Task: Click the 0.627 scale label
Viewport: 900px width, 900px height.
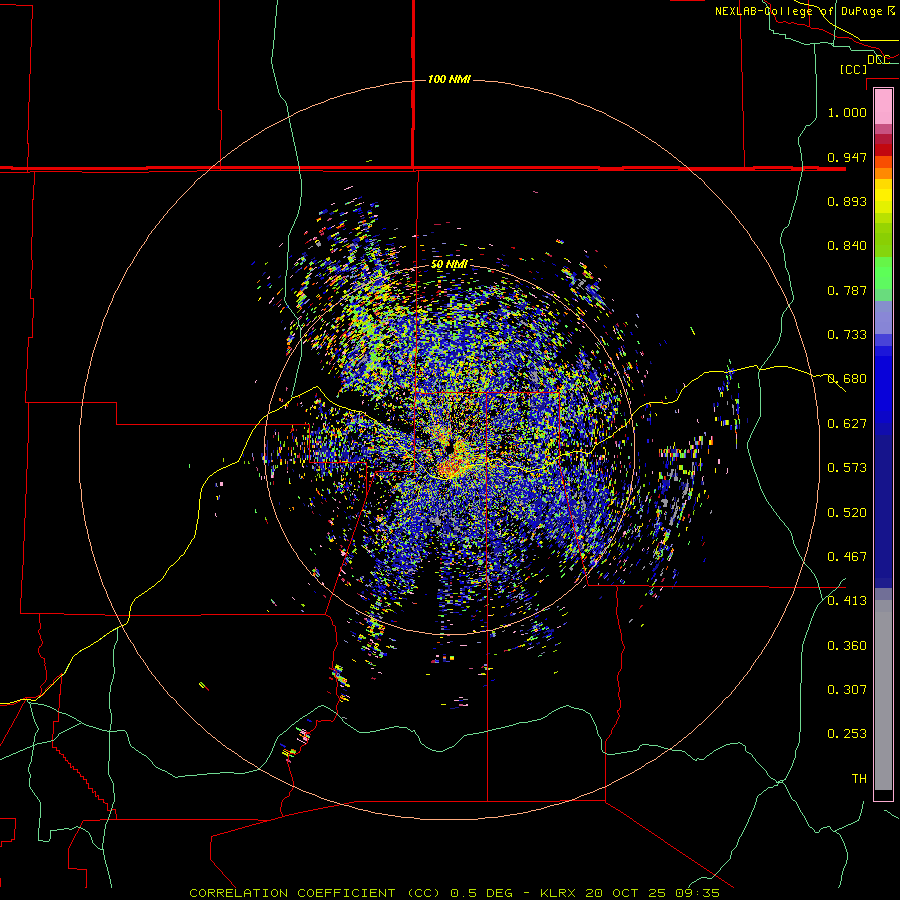Action: (847, 424)
